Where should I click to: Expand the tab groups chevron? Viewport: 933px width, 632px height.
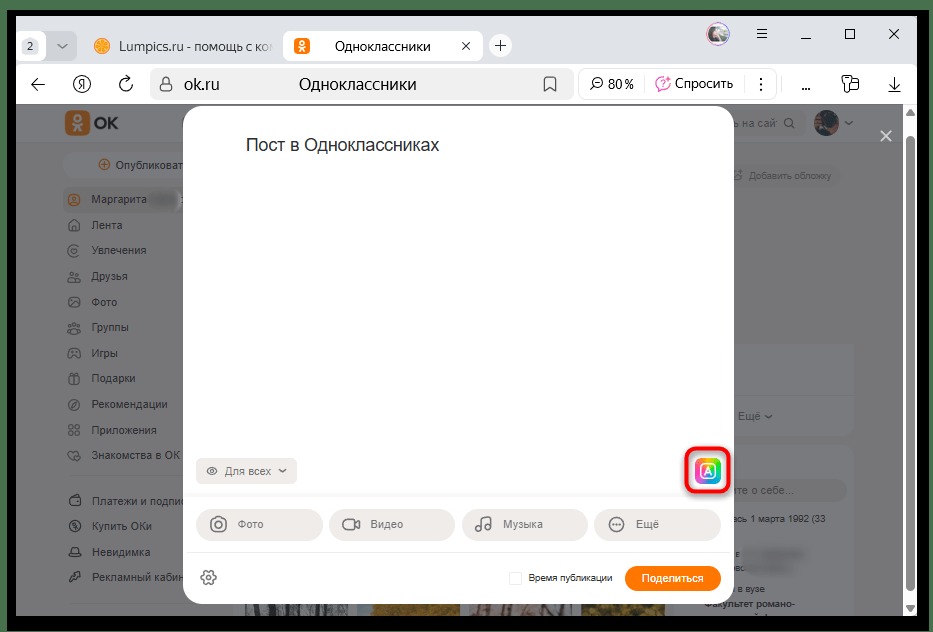[62, 46]
